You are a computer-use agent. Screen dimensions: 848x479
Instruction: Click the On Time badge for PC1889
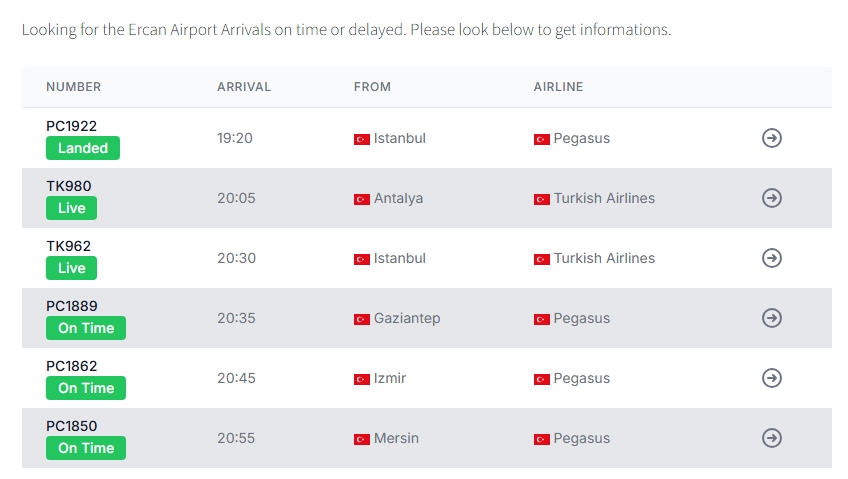[x=86, y=328]
